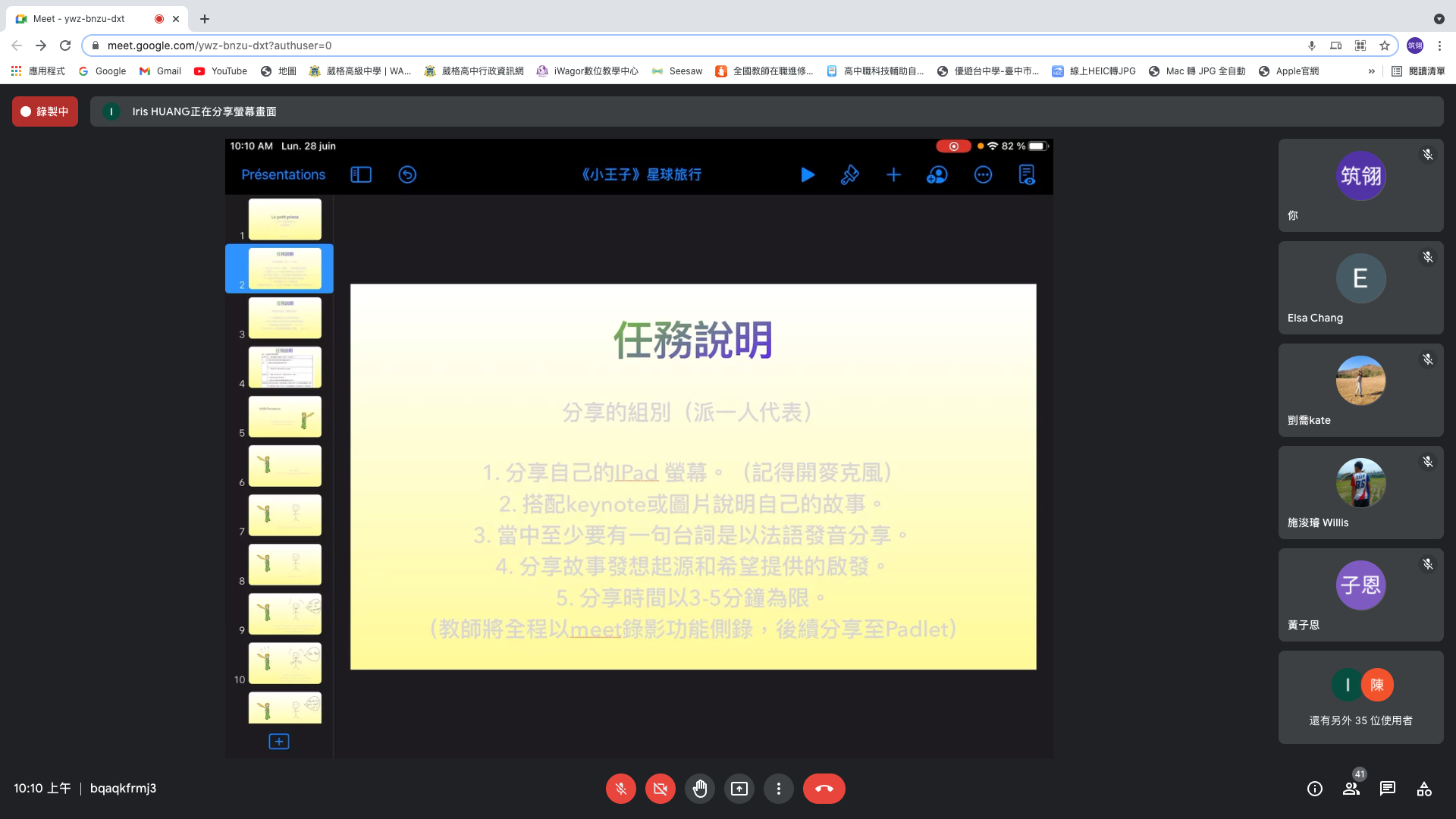Open more options three-dot menu in Meet
This screenshot has height=819, width=1456.
(x=778, y=789)
